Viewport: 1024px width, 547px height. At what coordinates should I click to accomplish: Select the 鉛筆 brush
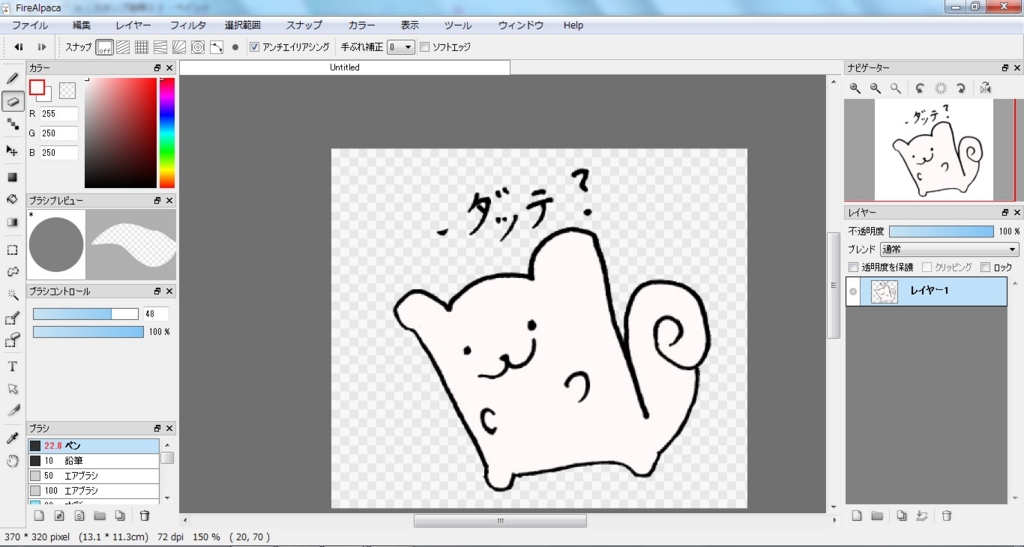[94, 461]
